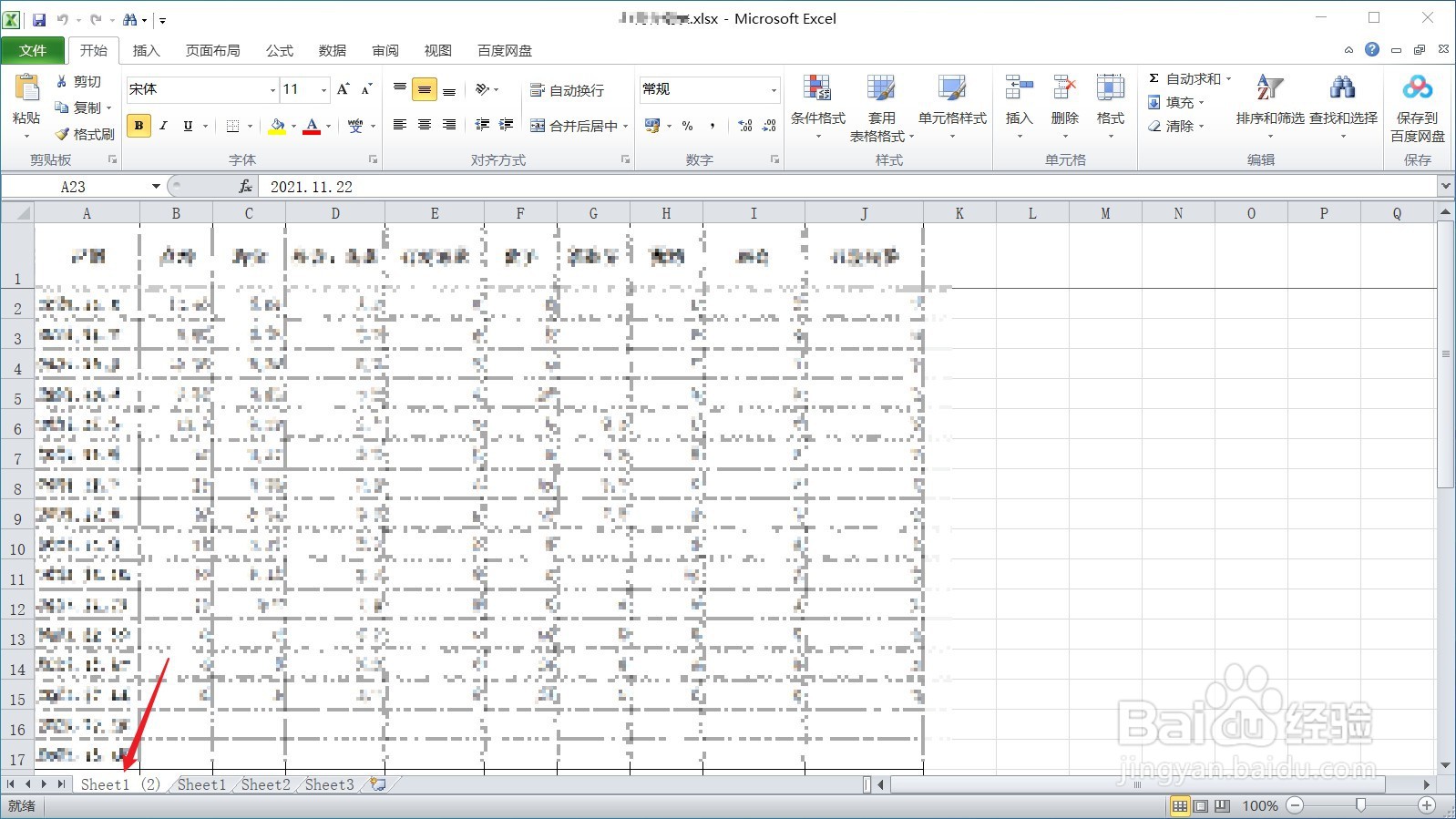Screen dimensions: 1456x819
Task: Click Format 格式 cells button
Action: [1110, 106]
